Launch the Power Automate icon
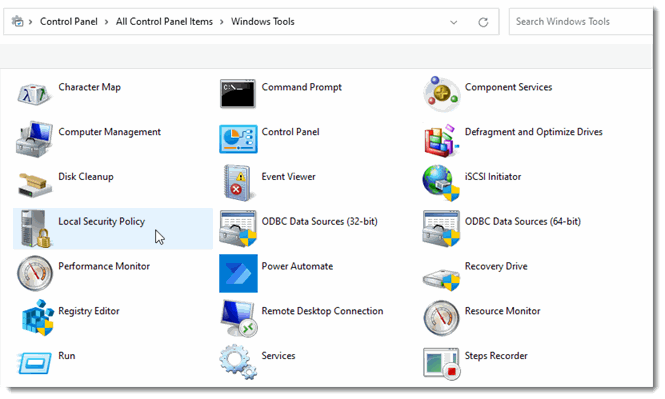The width and height of the screenshot is (665, 399). point(238,273)
